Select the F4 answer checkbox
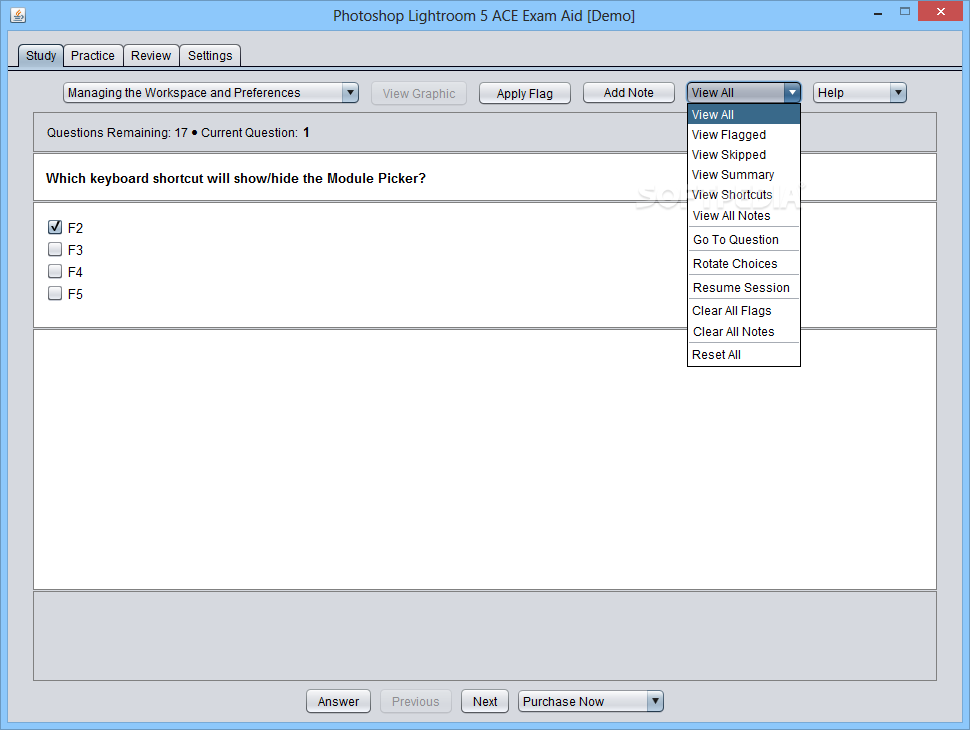970x730 pixels. [x=55, y=272]
